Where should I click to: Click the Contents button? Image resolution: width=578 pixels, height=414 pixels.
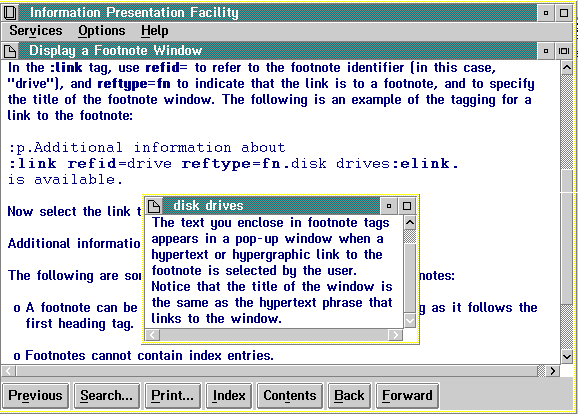tap(290, 396)
